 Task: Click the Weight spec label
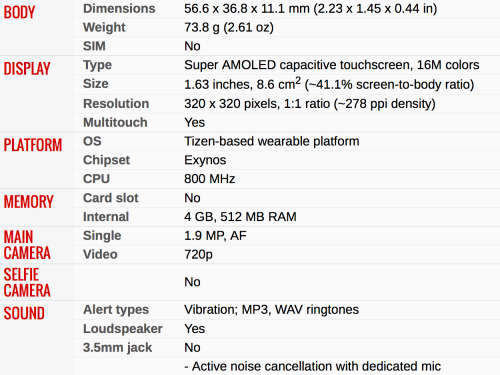(x=104, y=27)
